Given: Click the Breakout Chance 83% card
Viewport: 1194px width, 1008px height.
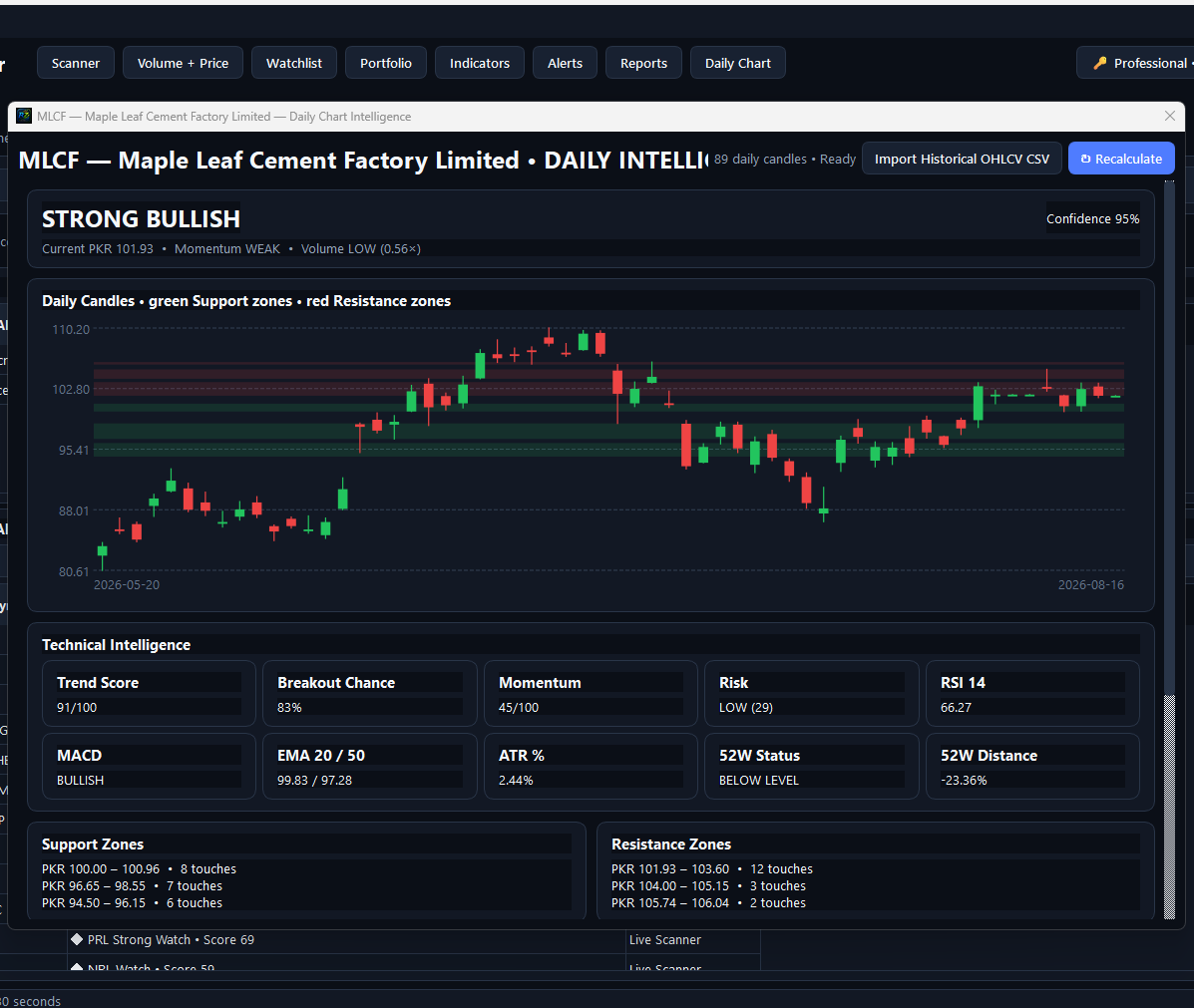Looking at the screenshot, I should pyautogui.click(x=370, y=694).
